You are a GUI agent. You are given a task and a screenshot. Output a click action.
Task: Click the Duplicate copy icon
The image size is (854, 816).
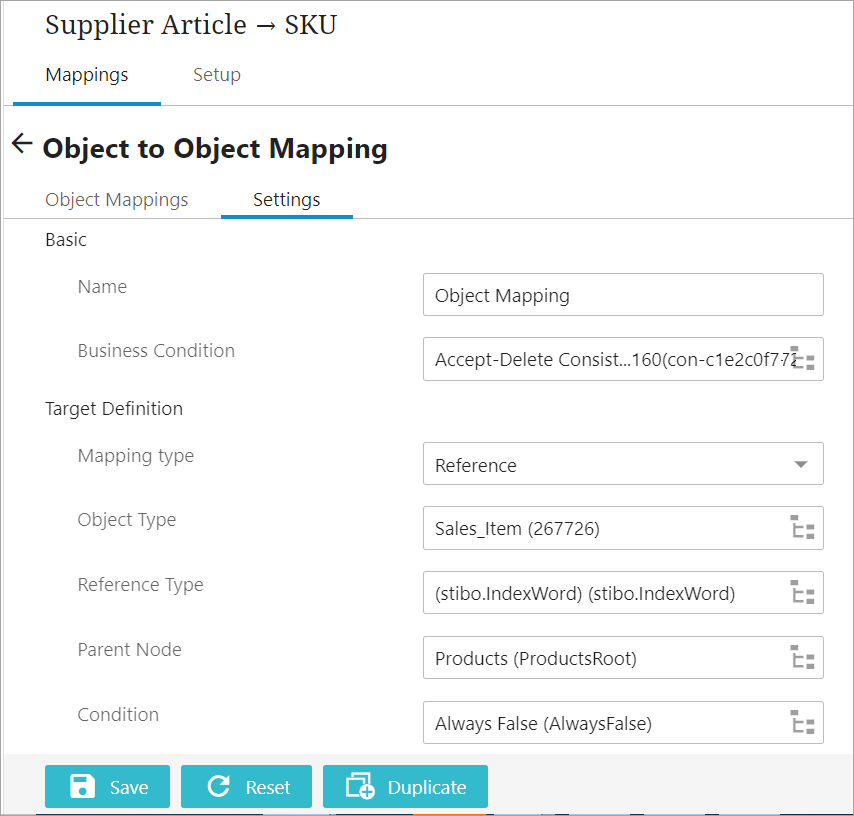(x=360, y=787)
